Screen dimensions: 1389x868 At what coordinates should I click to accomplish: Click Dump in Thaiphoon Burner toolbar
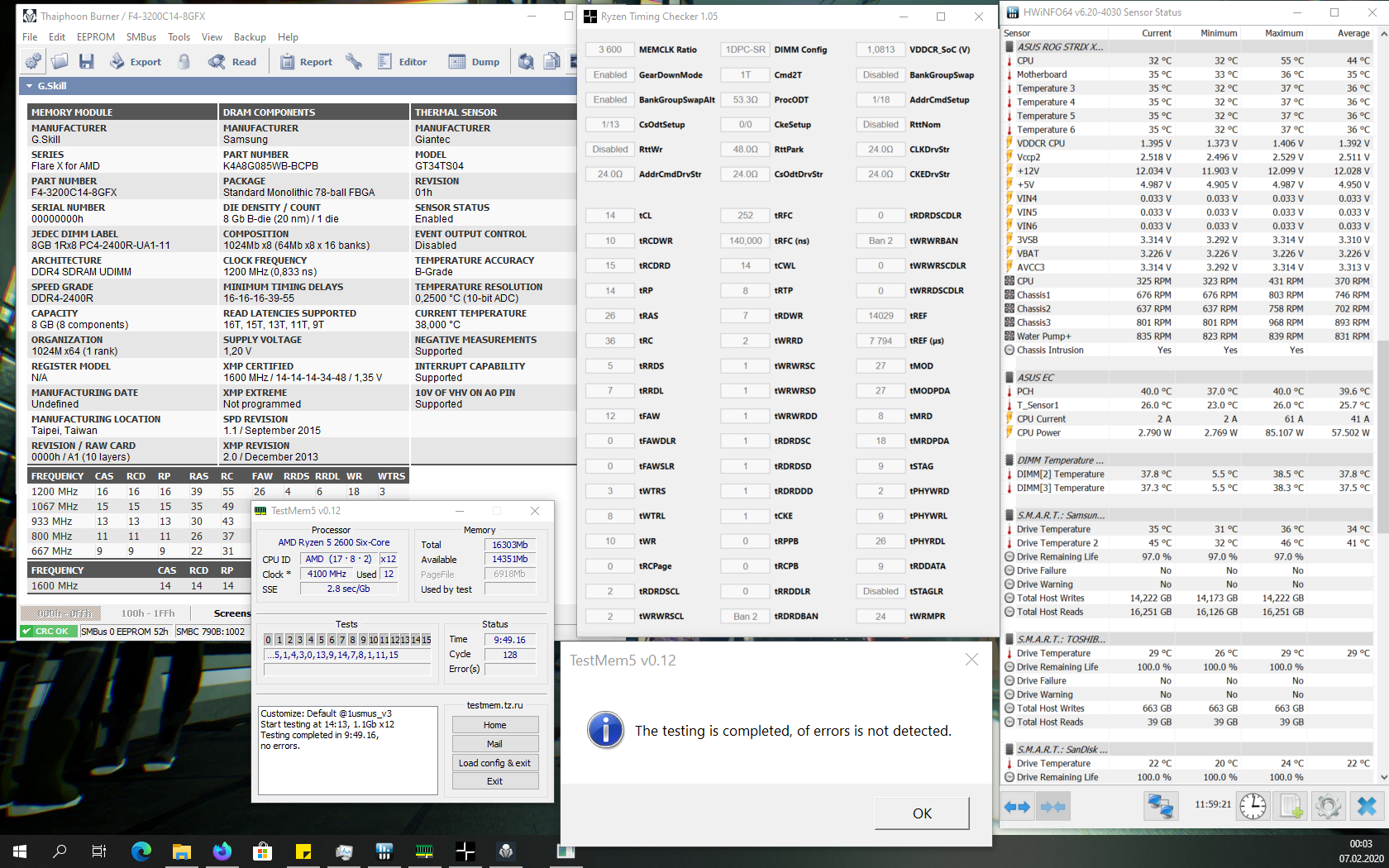click(x=474, y=61)
